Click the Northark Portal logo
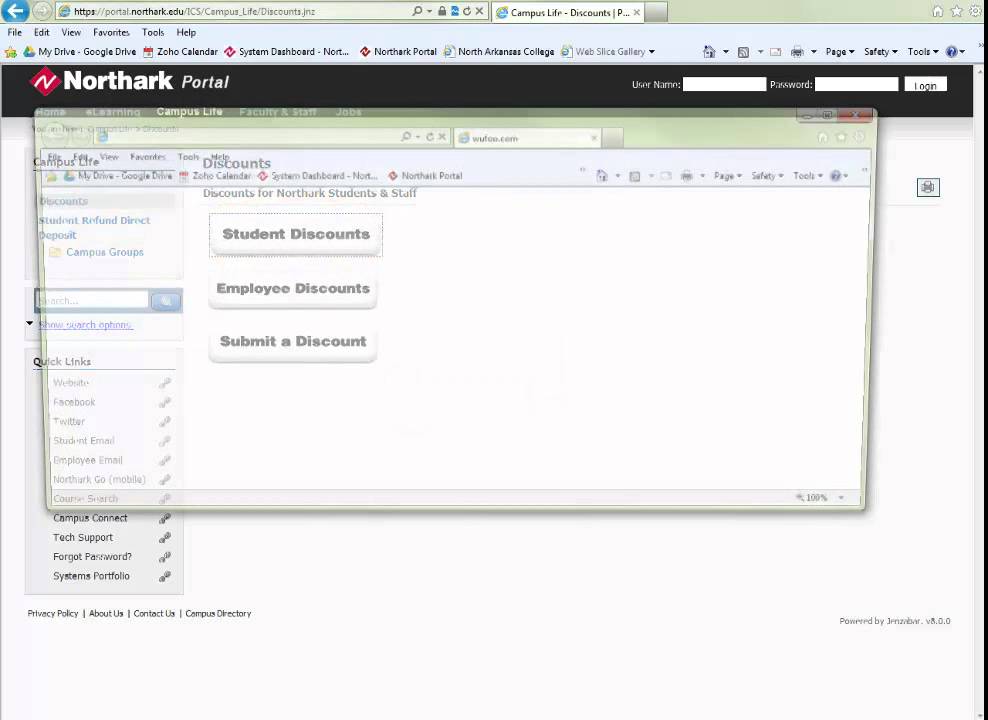This screenshot has width=988, height=720. point(130,81)
